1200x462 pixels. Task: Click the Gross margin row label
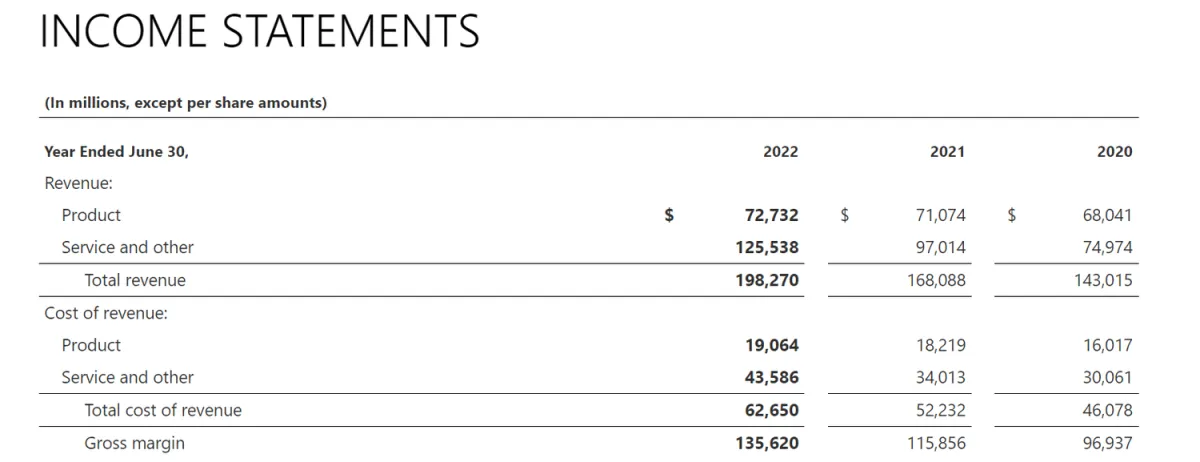[134, 443]
